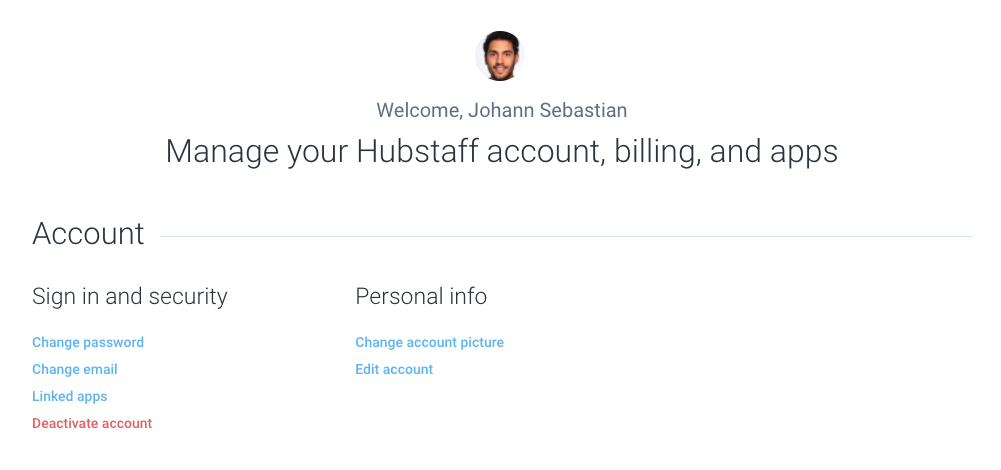1001x470 pixels.
Task: Modify profile details via Edit account
Action: (394, 369)
